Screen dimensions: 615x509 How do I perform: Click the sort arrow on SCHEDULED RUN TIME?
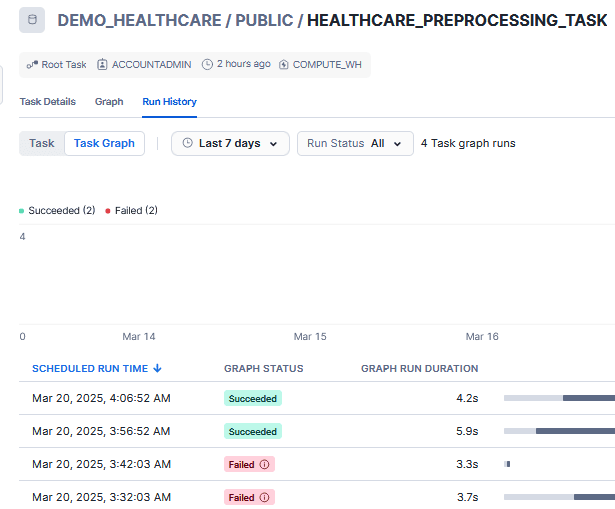tap(157, 368)
